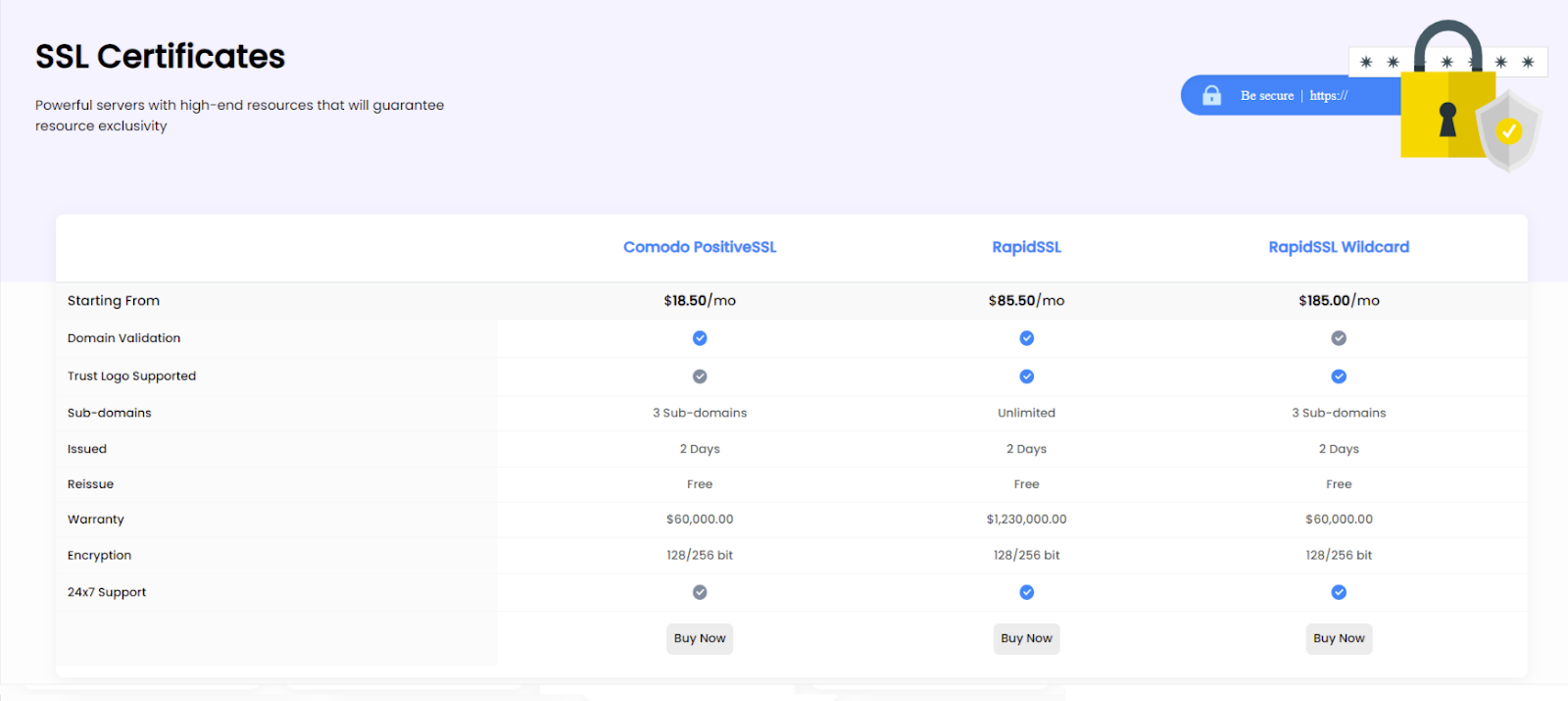Click the white lock icon in blue bar
1568x701 pixels.
(x=1212, y=95)
